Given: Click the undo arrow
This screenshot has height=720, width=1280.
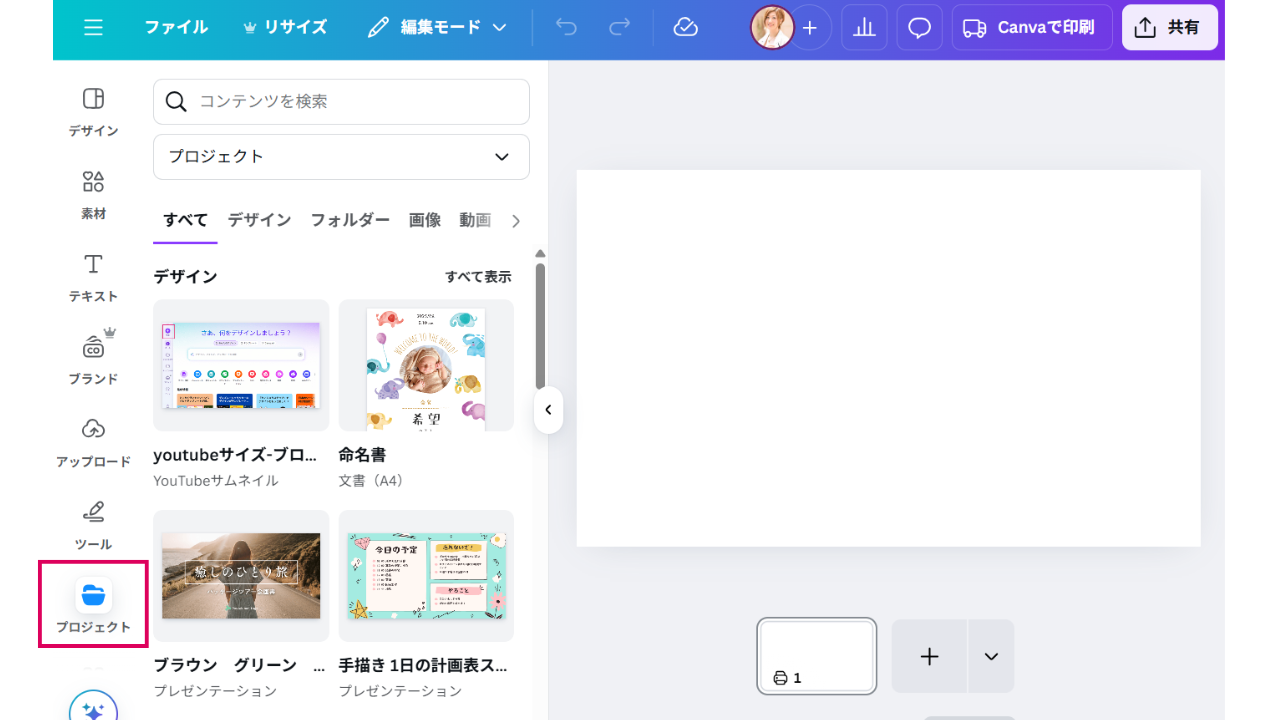Looking at the screenshot, I should 567,28.
